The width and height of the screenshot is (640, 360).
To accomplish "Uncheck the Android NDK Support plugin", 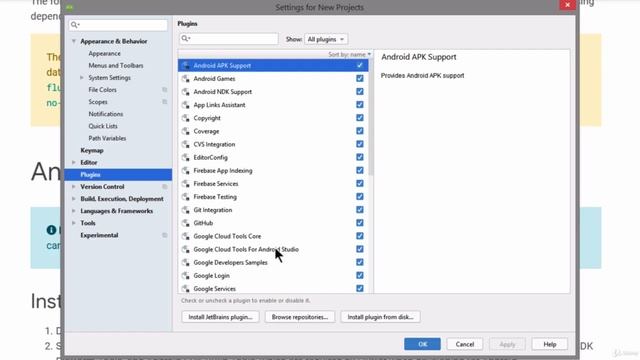I will pos(360,91).
